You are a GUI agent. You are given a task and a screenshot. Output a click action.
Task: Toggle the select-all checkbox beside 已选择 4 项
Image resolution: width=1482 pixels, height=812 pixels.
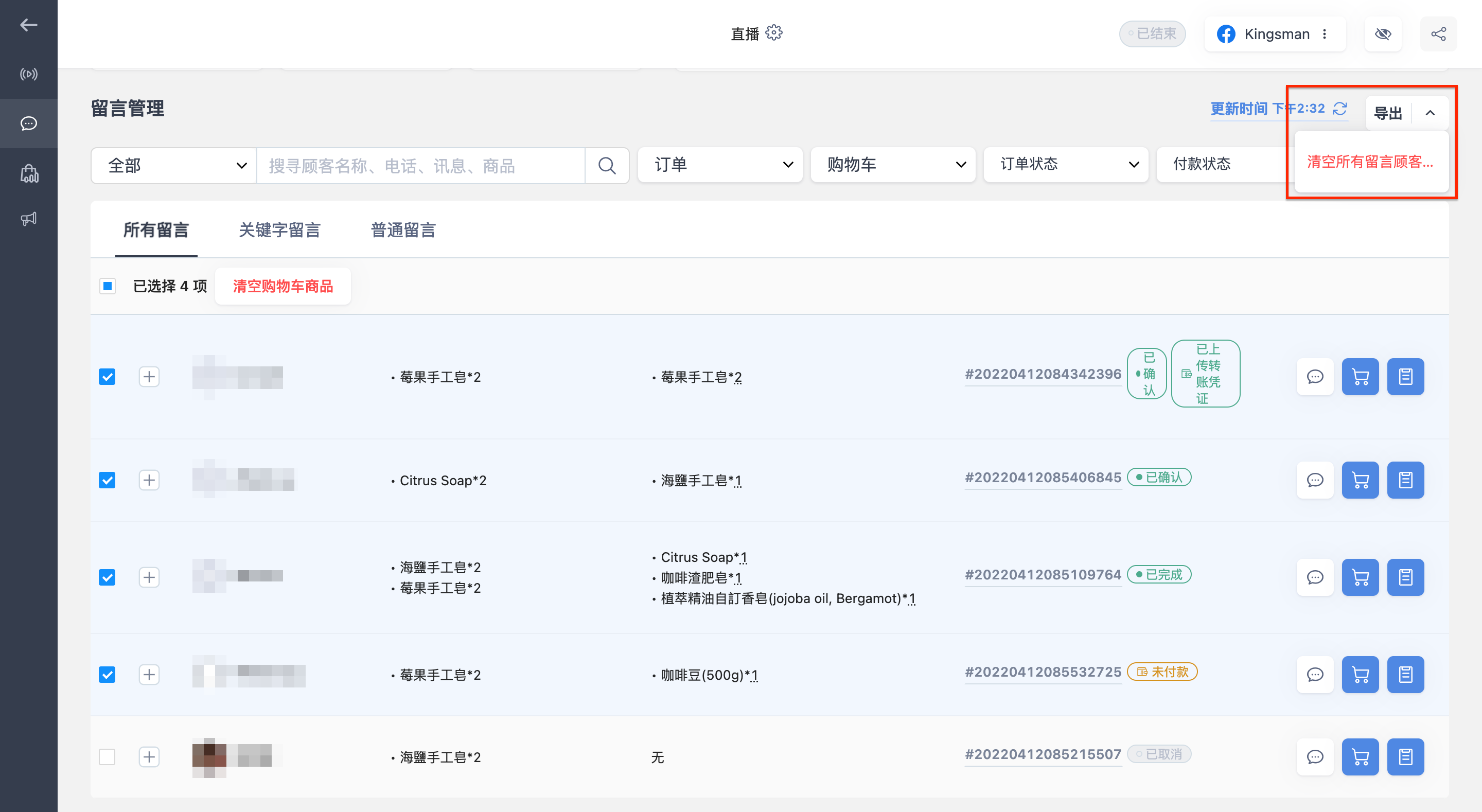(107, 286)
